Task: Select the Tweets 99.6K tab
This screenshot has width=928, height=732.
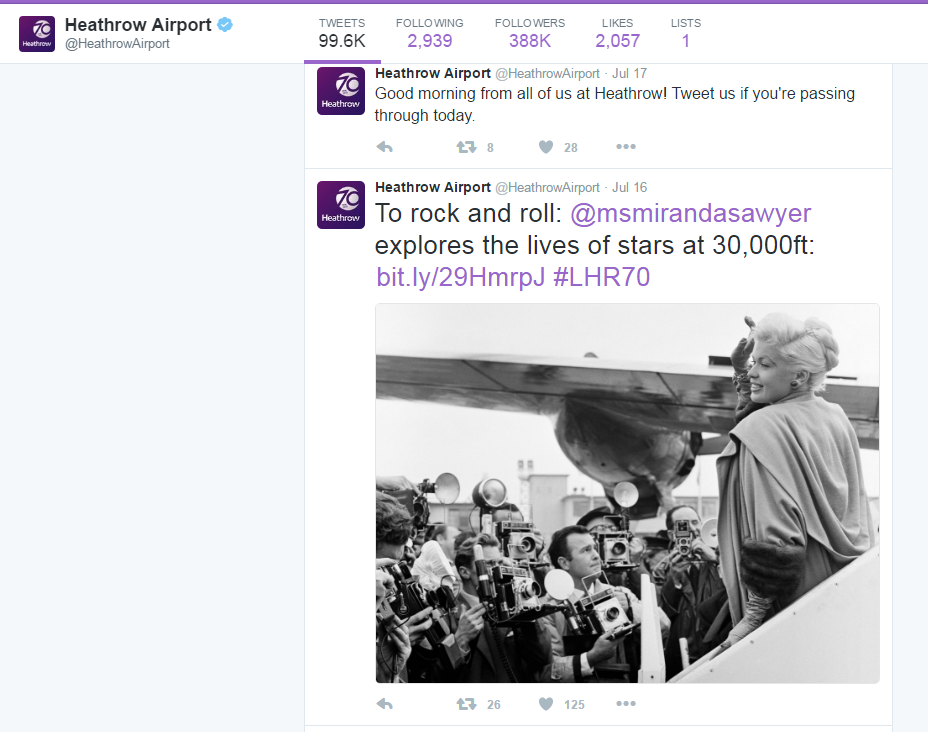Action: click(x=342, y=33)
